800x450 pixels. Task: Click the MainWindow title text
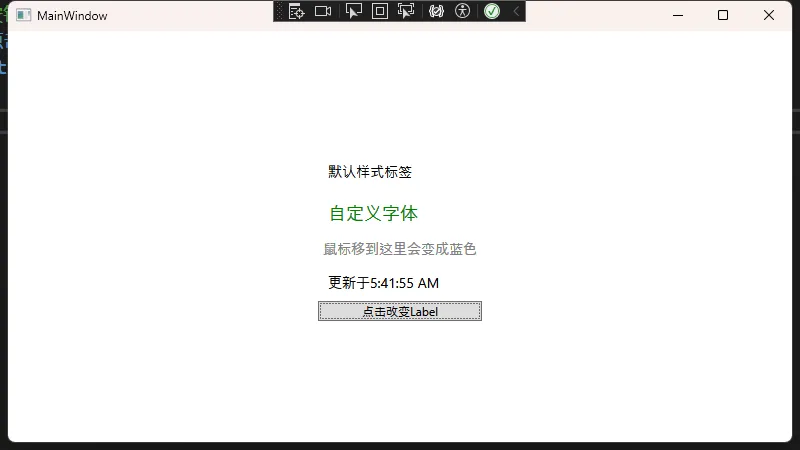tap(72, 16)
